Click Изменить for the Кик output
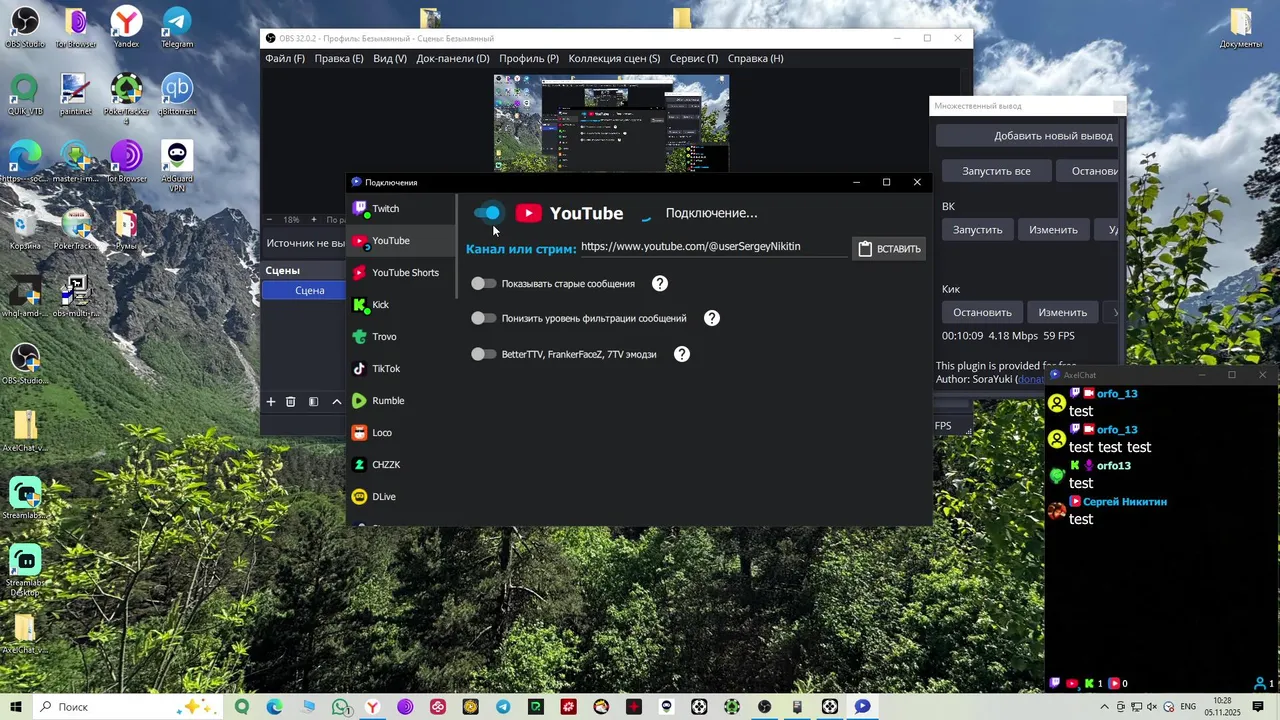Viewport: 1280px width, 720px height. 1062,312
